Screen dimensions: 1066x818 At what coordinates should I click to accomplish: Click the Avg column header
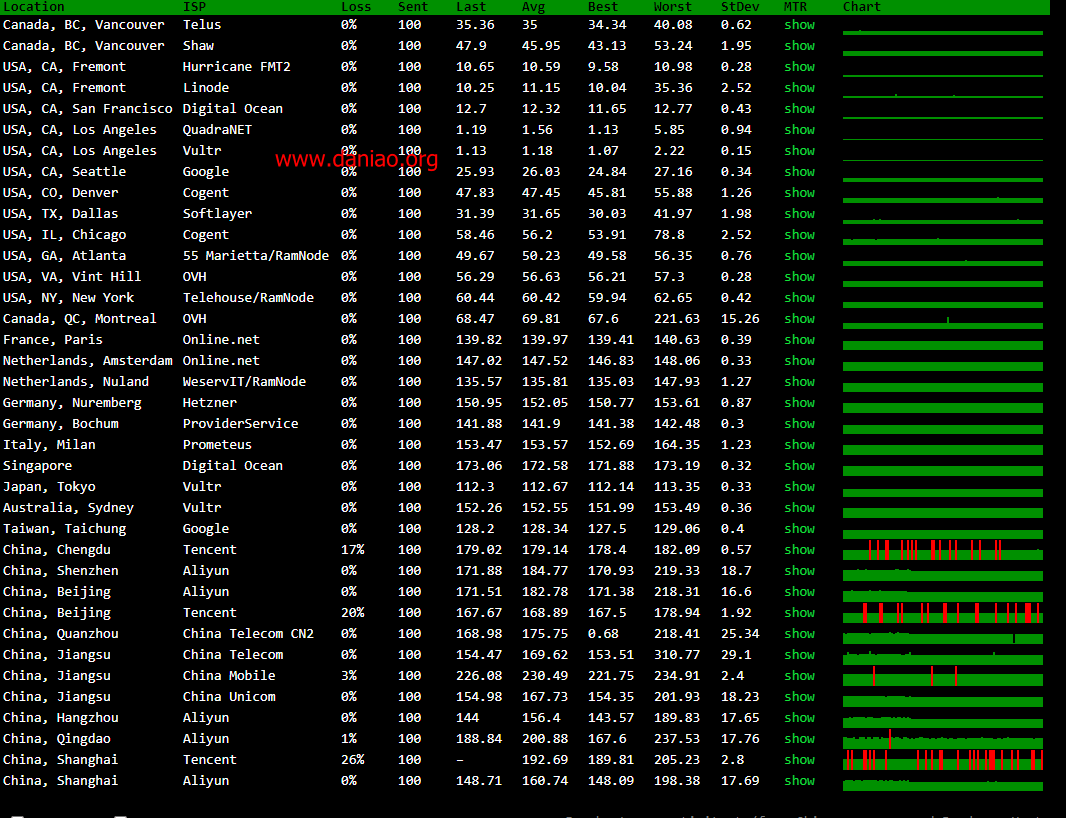tap(533, 7)
